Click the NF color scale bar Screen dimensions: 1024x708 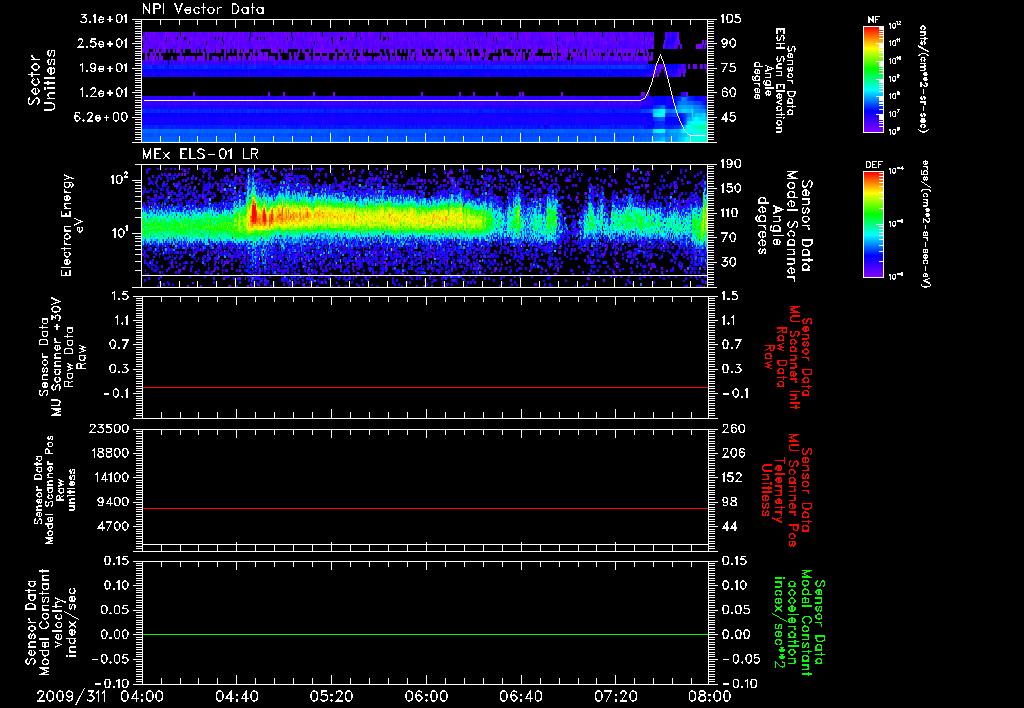click(870, 80)
